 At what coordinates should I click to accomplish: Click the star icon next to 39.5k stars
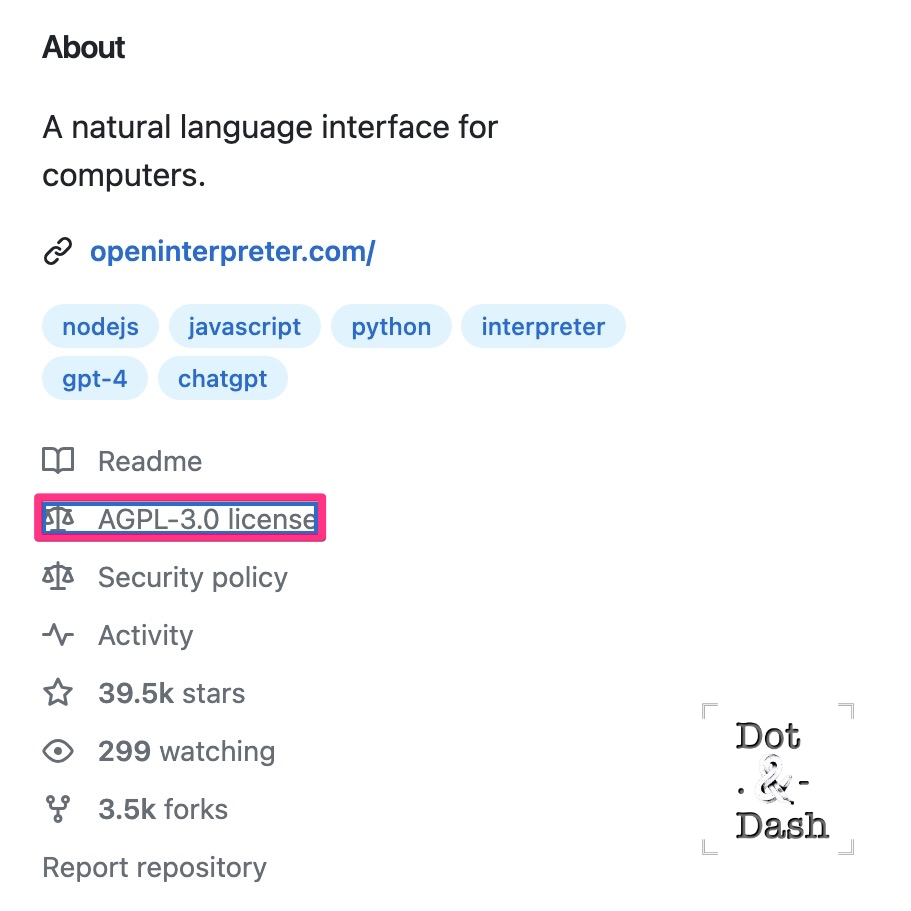(58, 693)
